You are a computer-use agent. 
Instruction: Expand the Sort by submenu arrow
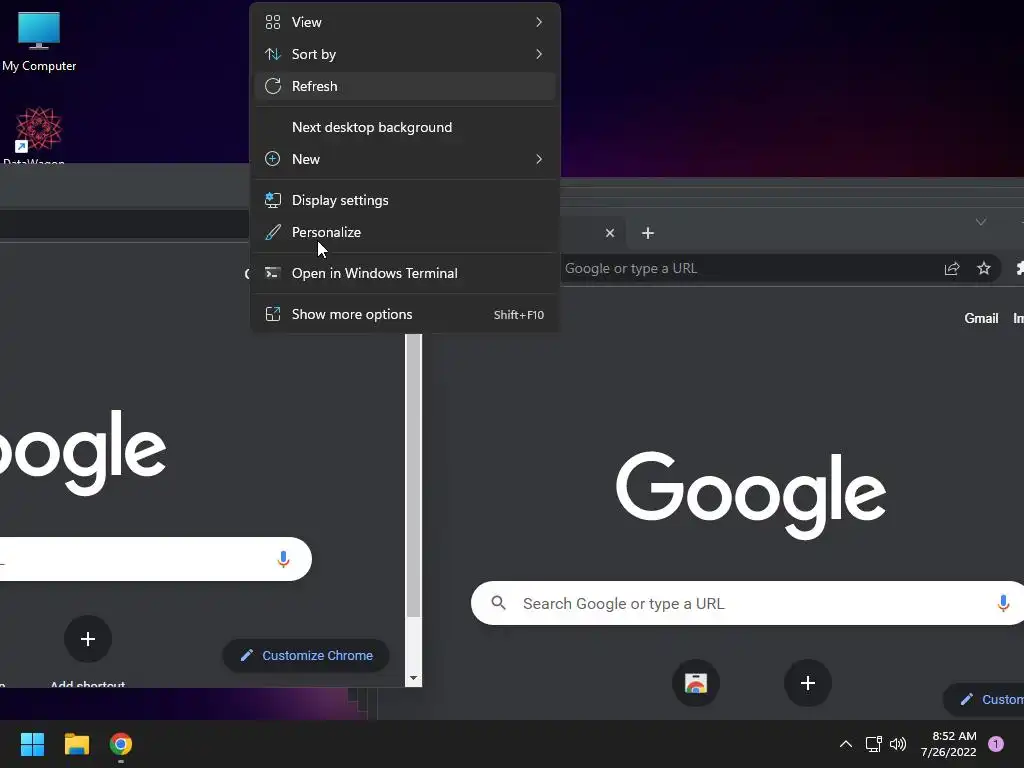click(x=539, y=54)
